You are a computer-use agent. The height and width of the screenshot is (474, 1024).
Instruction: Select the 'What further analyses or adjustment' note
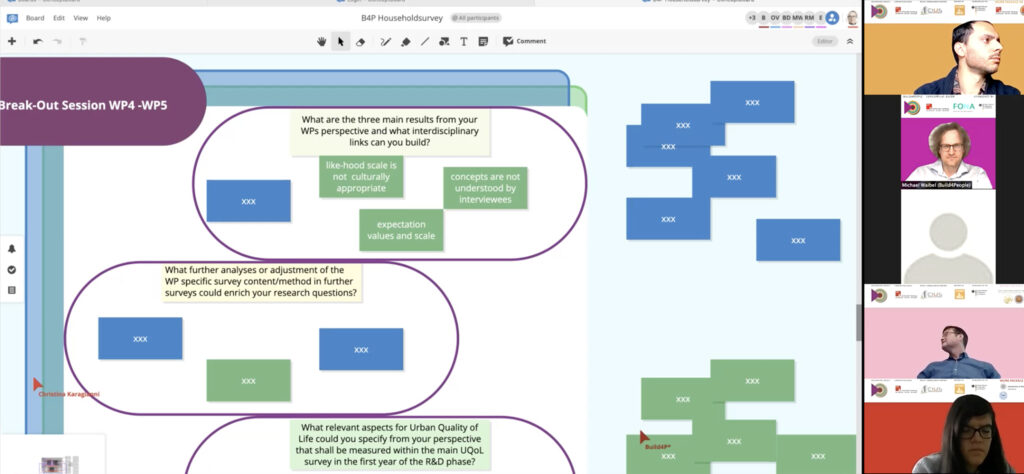(261, 282)
